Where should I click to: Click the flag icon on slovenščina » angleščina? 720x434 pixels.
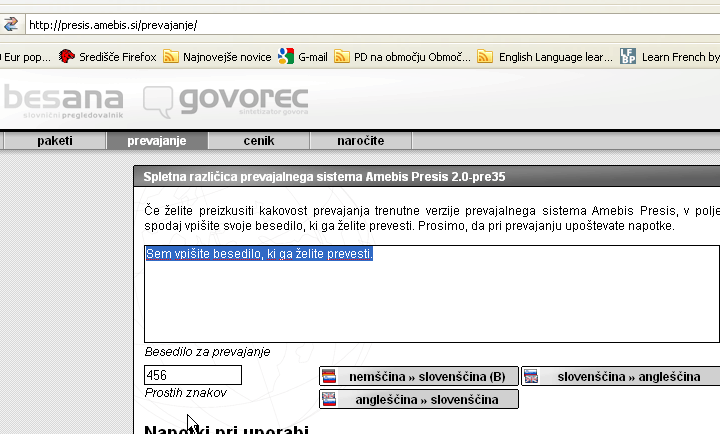531,376
